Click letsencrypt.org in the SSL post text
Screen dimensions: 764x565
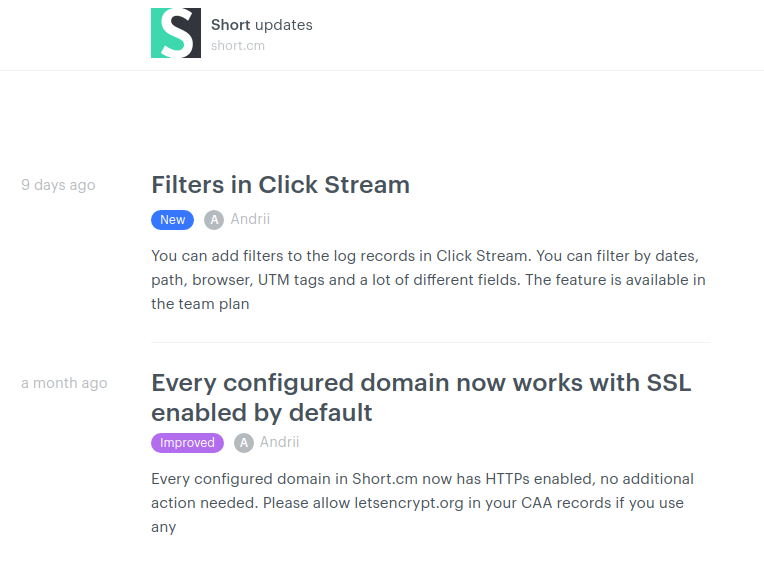[x=409, y=503]
